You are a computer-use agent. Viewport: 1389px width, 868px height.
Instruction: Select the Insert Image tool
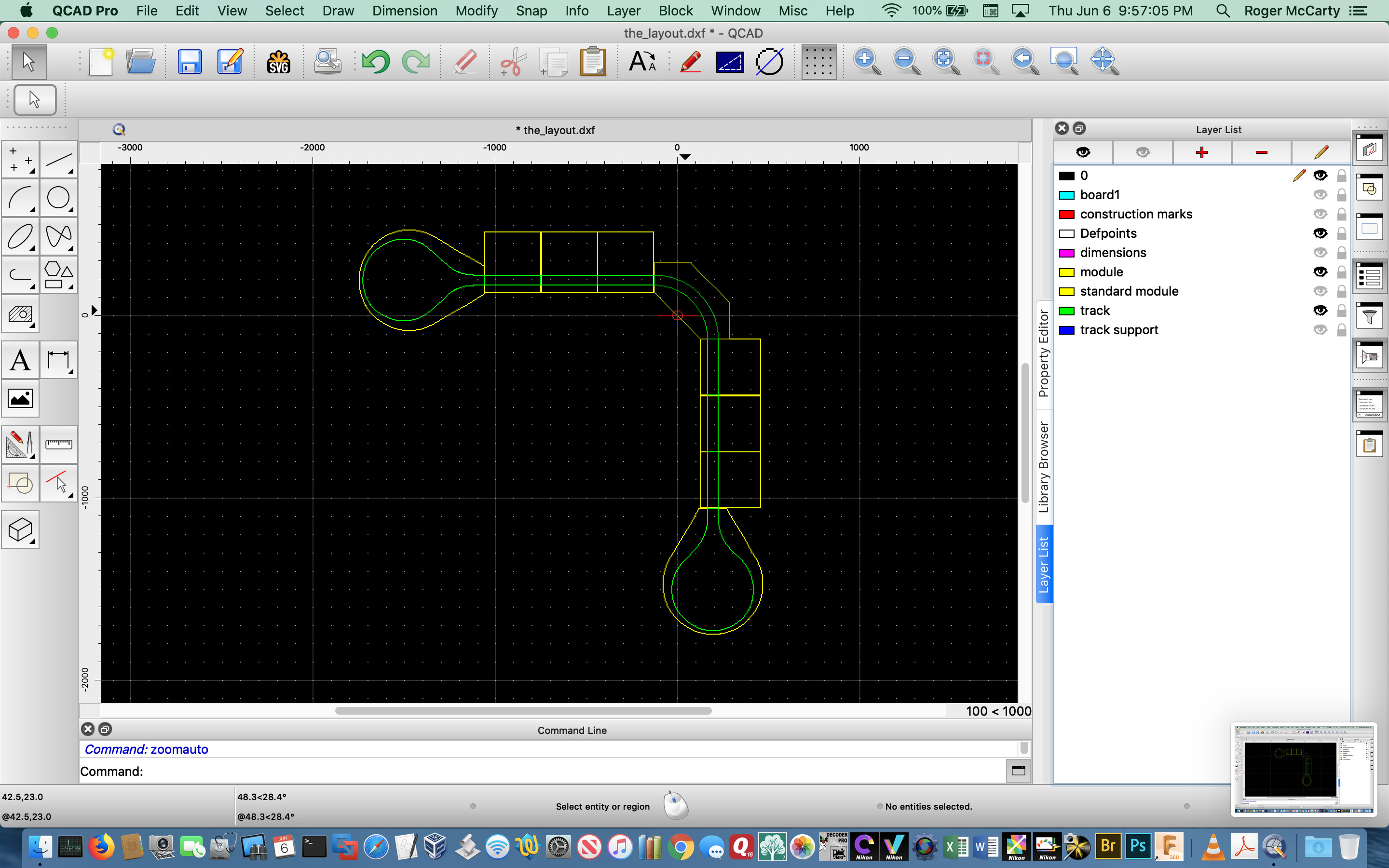20,398
